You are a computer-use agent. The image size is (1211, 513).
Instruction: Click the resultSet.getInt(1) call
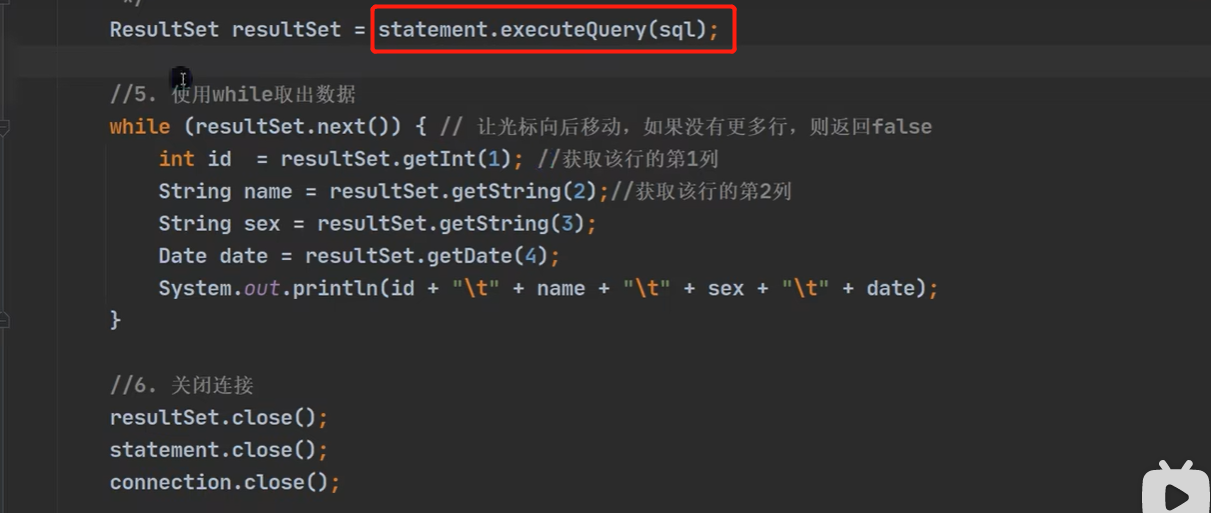[x=395, y=159]
